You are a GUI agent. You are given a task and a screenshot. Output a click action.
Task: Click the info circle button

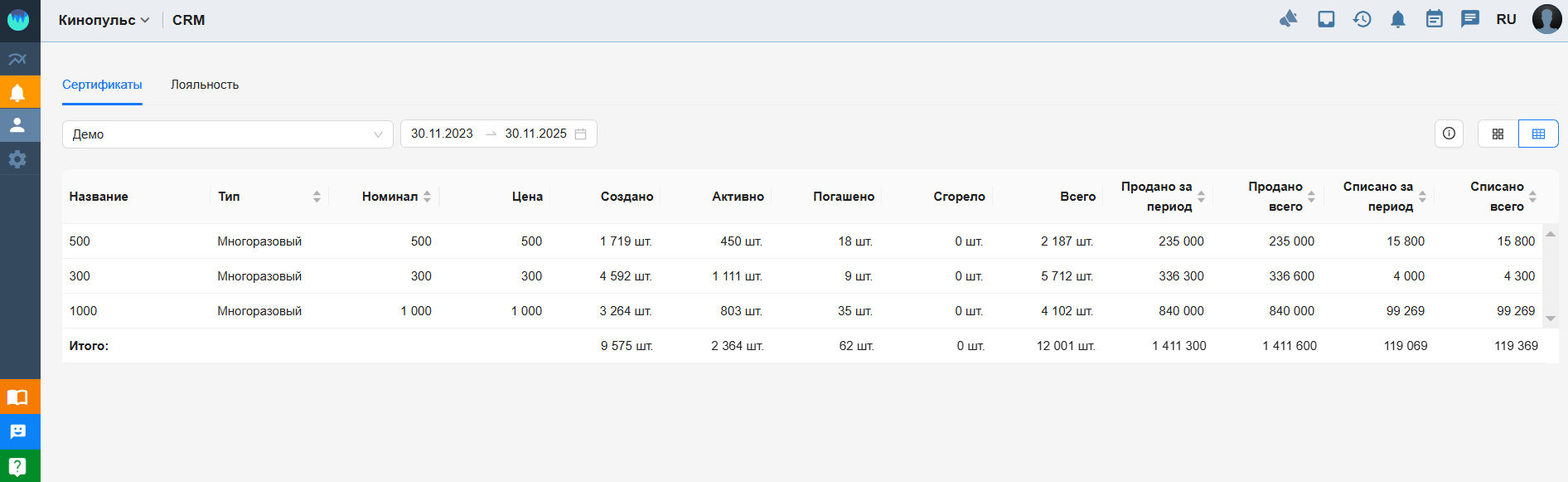coord(1449,134)
